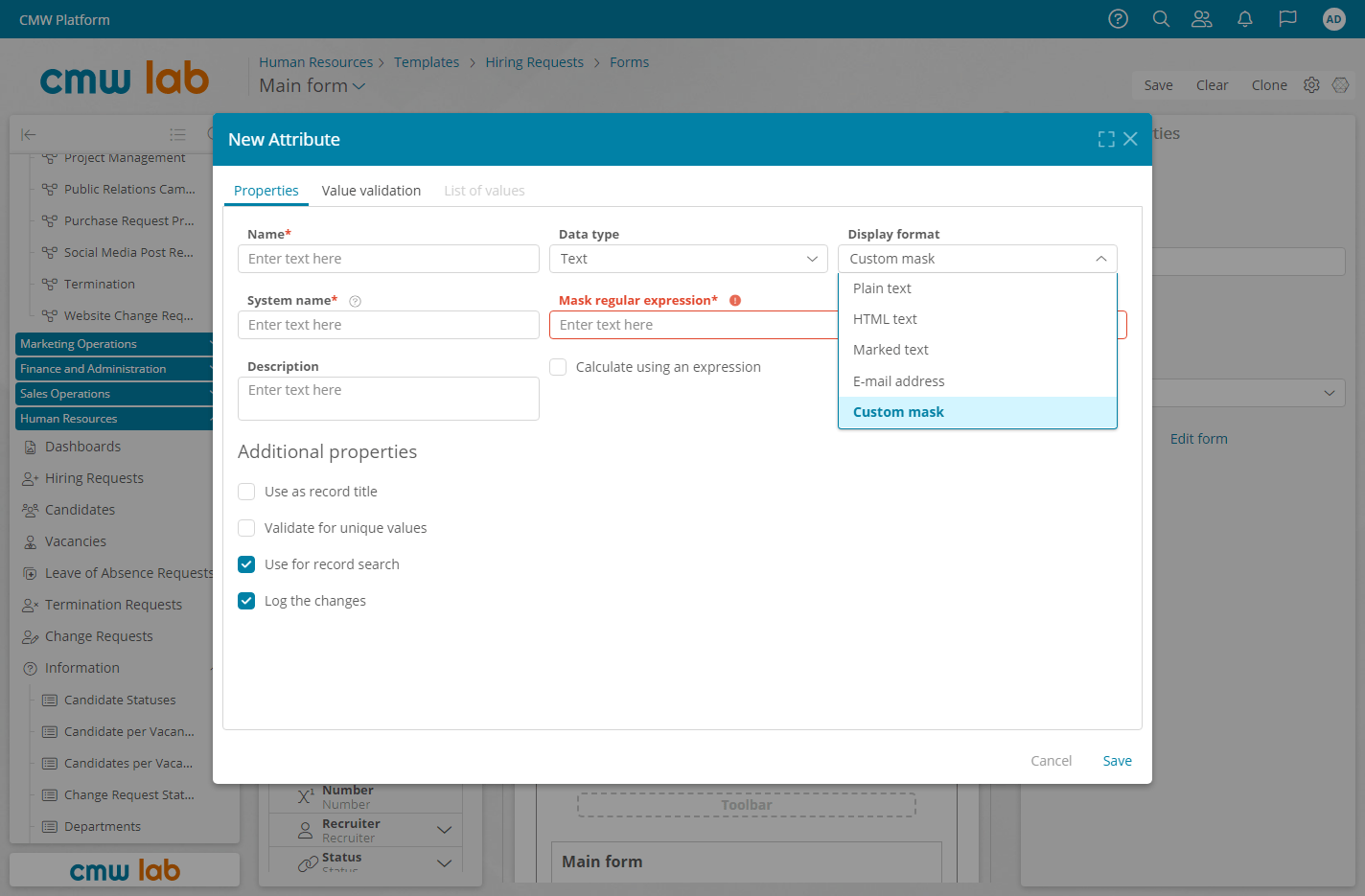Open the users group icon
1365x896 pixels.
(x=1202, y=19)
